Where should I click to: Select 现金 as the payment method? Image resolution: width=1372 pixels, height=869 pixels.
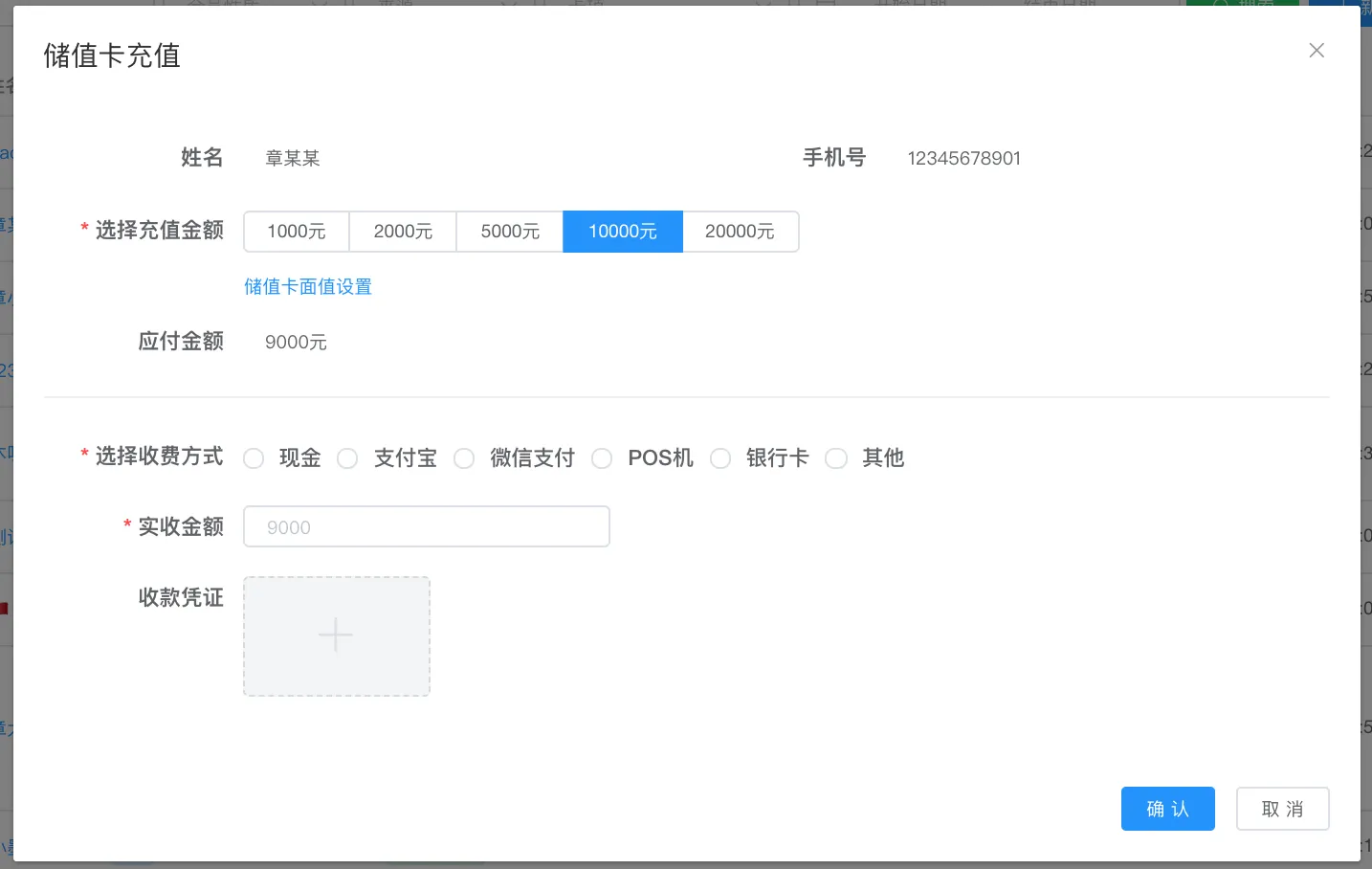(x=254, y=459)
